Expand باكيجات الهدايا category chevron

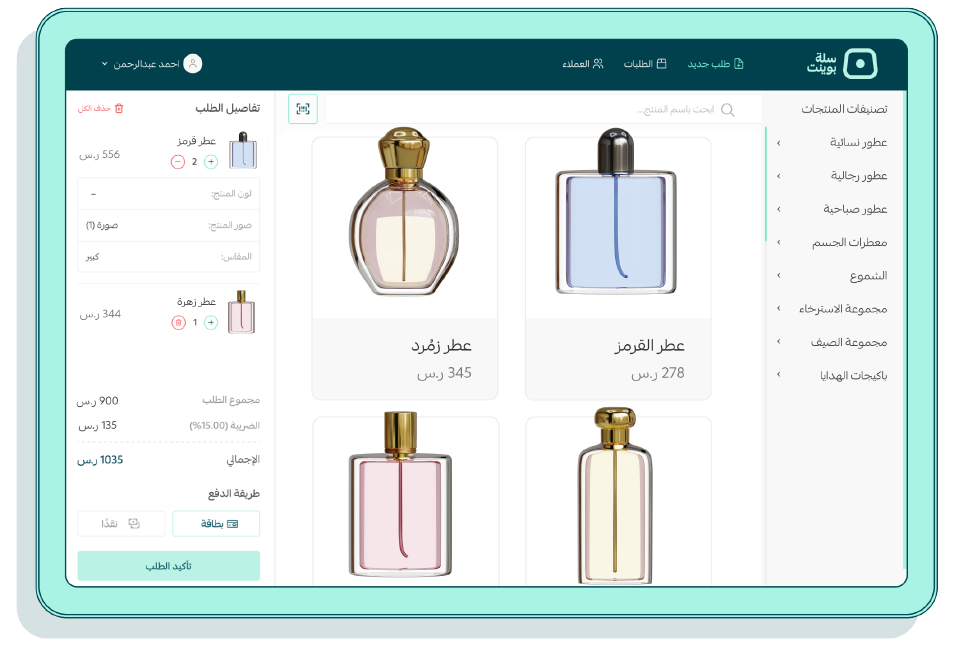pos(779,374)
